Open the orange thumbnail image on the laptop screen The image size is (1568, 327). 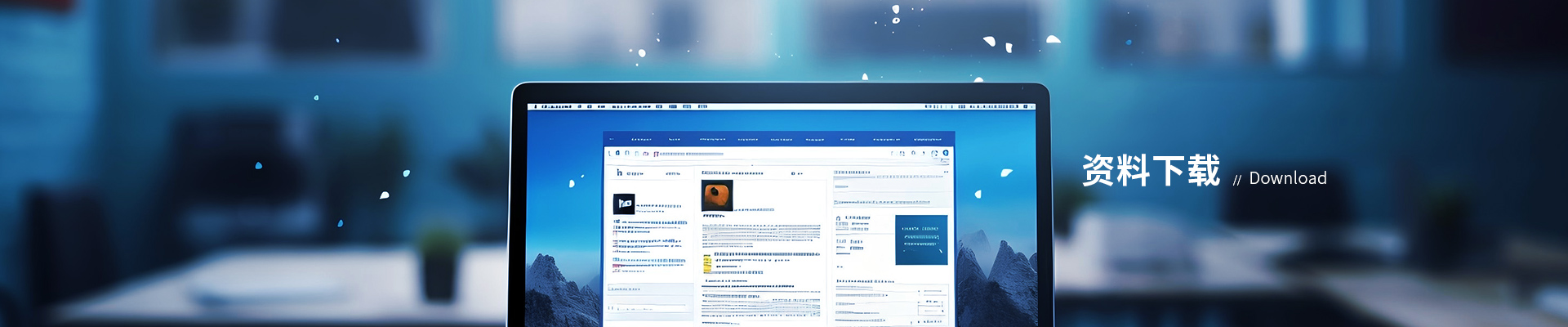(x=717, y=195)
